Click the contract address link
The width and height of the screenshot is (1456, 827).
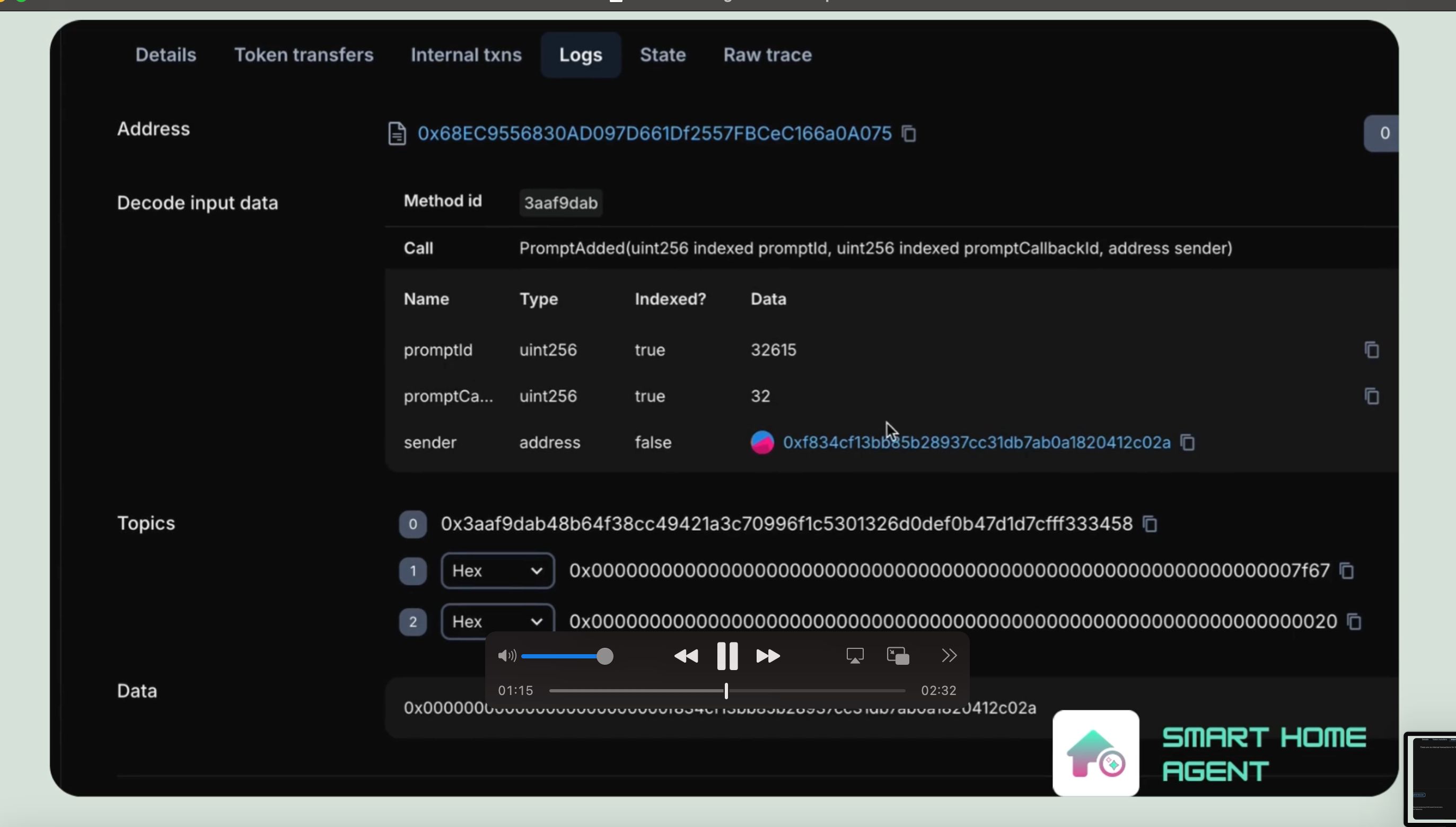(654, 132)
